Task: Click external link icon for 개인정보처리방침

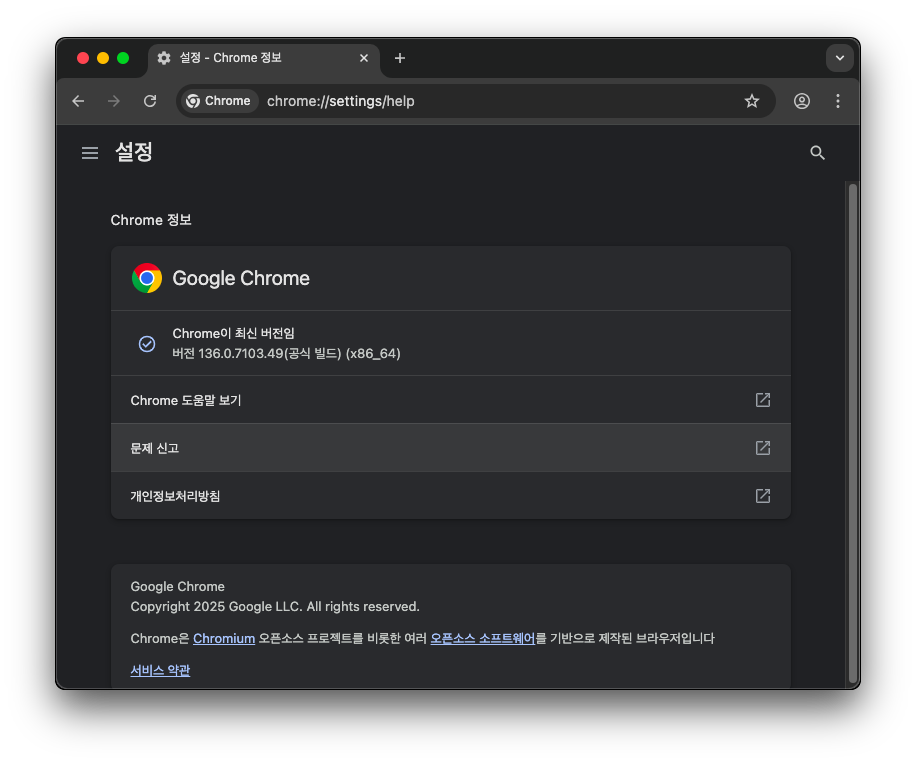Action: coord(762,495)
